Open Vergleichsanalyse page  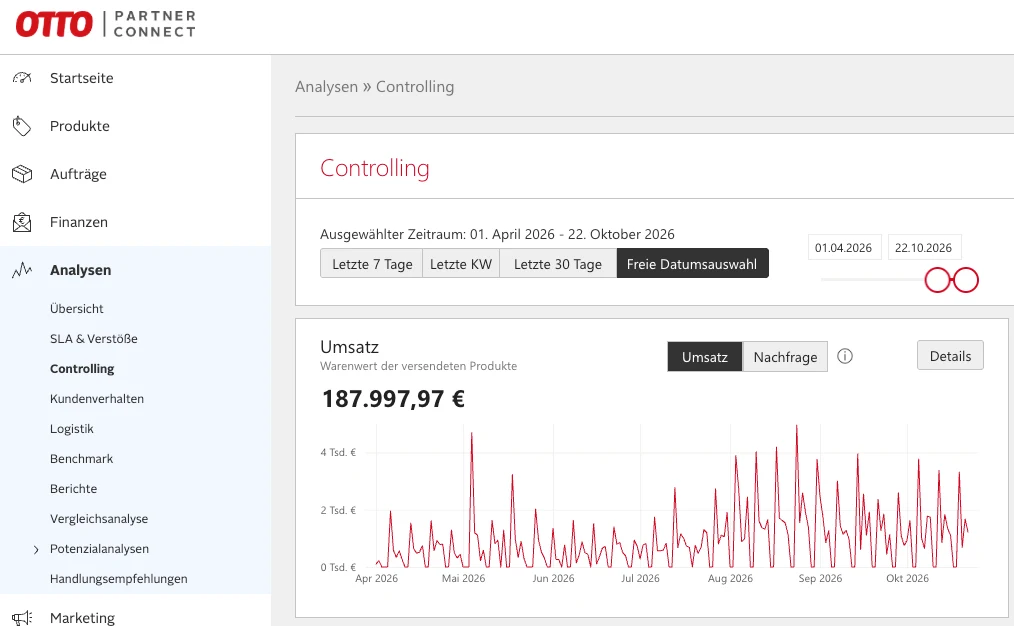pyautogui.click(x=99, y=519)
